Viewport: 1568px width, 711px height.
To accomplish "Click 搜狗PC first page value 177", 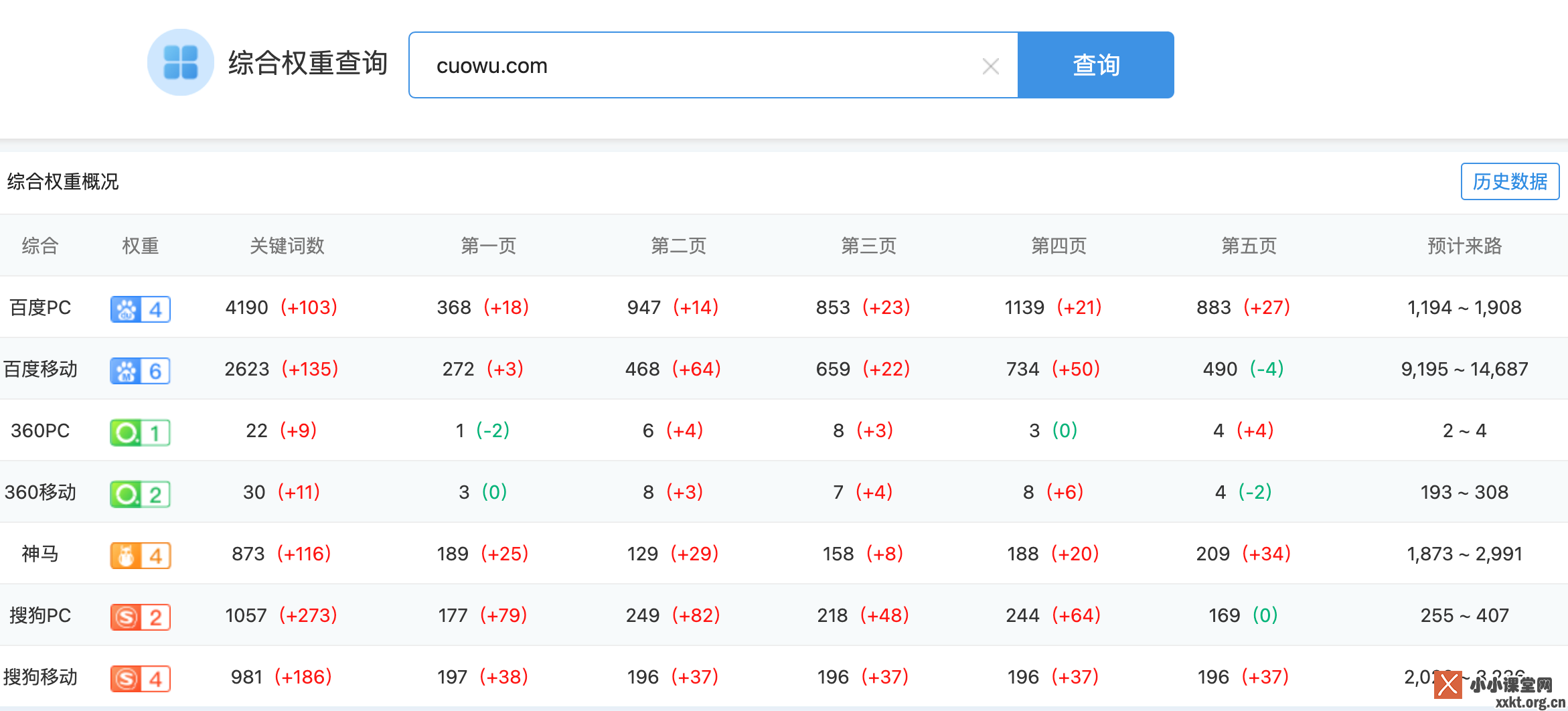I will pyautogui.click(x=453, y=615).
